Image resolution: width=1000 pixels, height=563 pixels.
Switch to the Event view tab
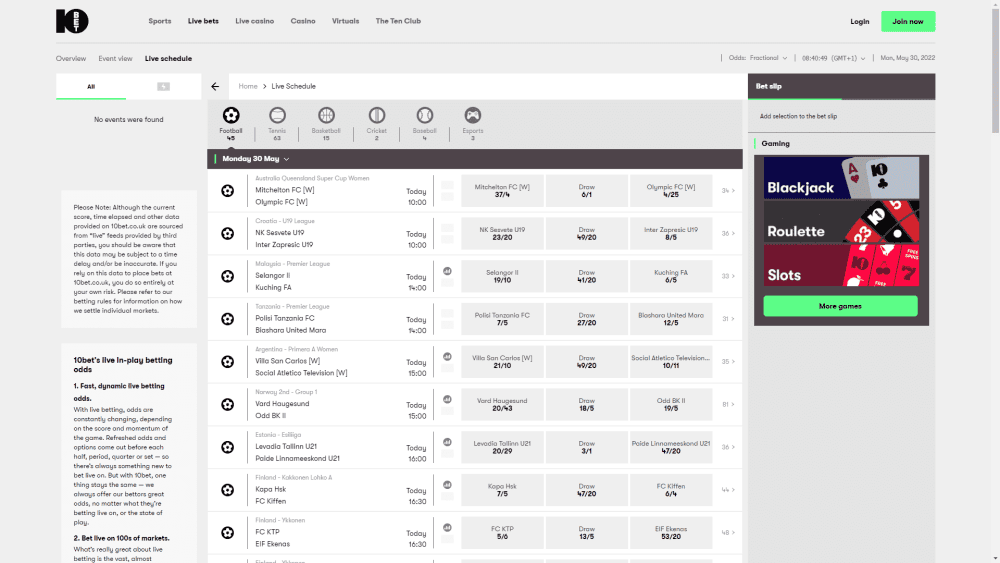(115, 59)
